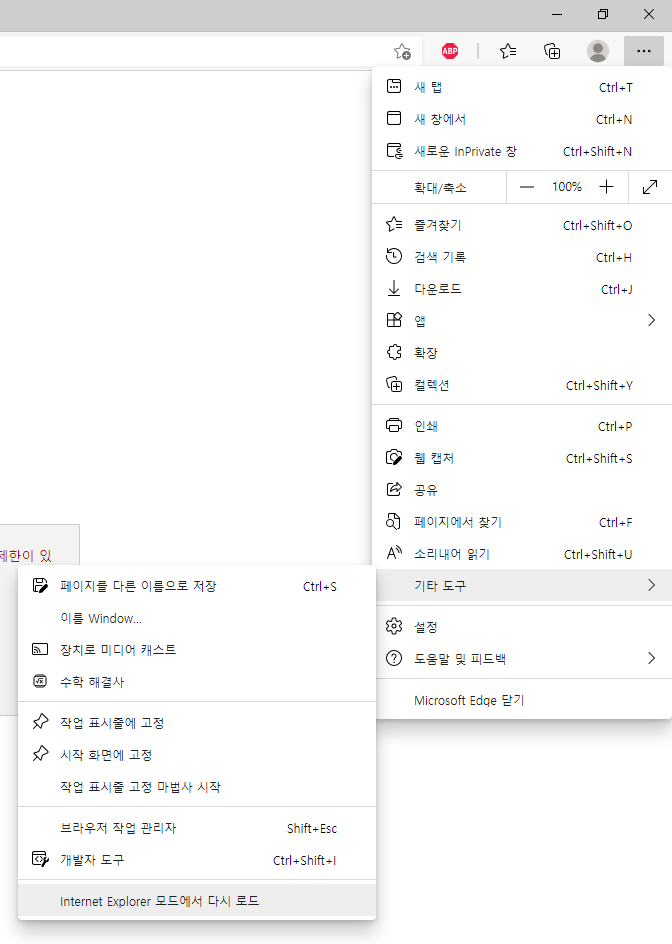
Task: Click the 도움말 및 피드백 question mark icon
Action: coord(394,659)
